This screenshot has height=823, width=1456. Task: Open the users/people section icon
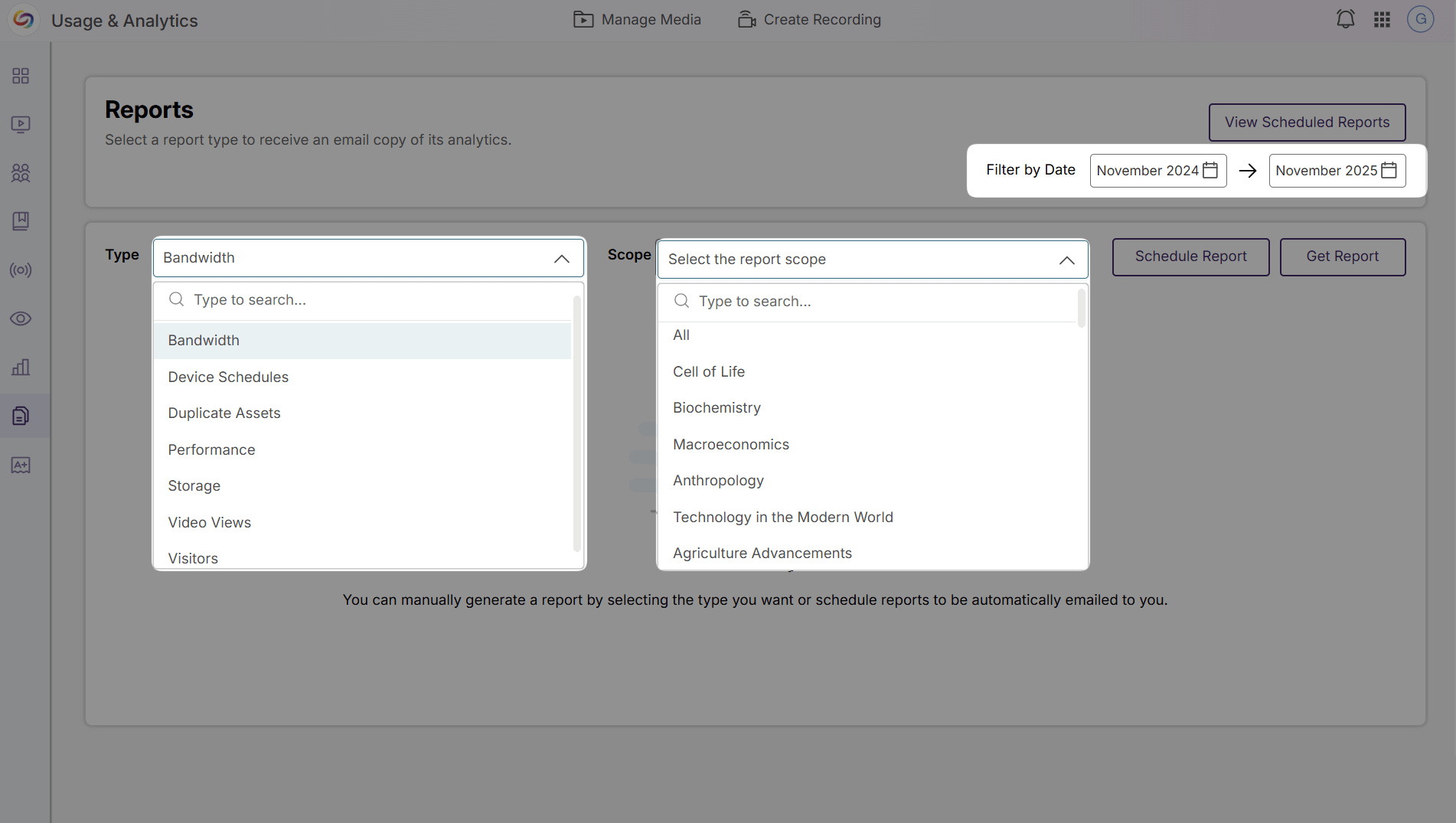tap(21, 173)
